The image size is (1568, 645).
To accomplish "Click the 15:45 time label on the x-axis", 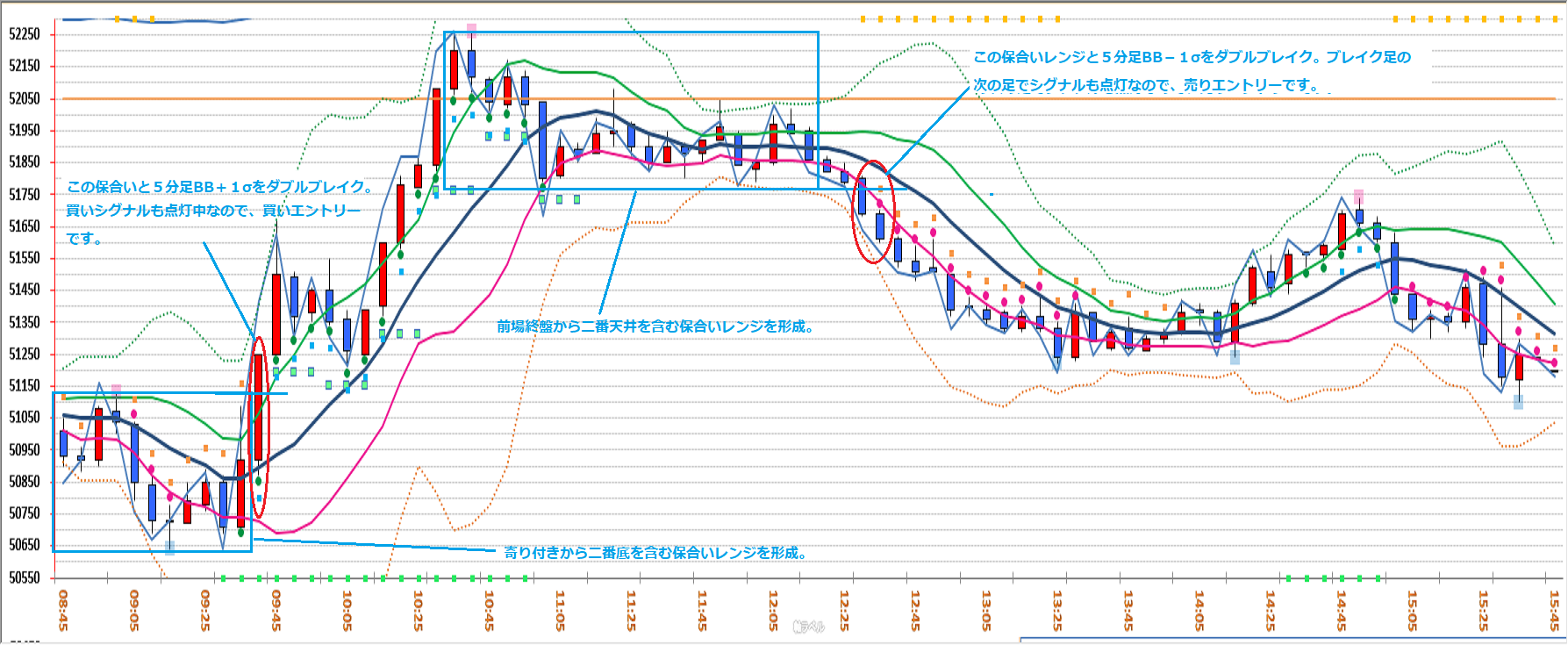I will pos(1554,610).
